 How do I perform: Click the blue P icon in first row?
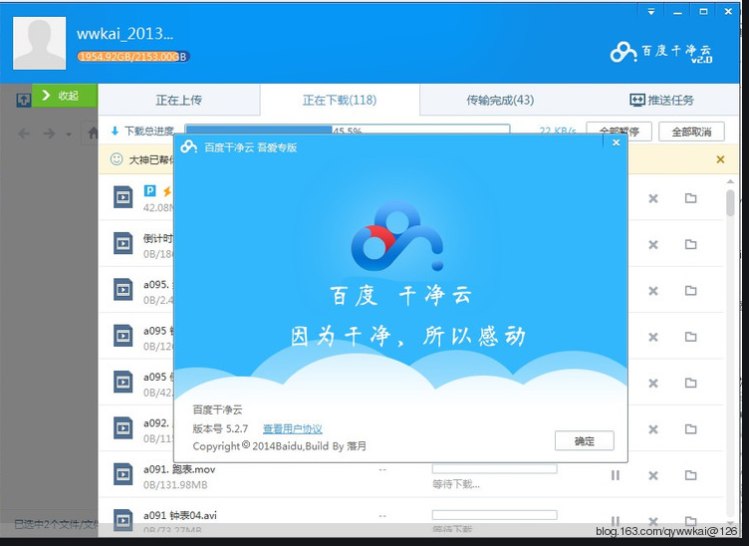150,191
